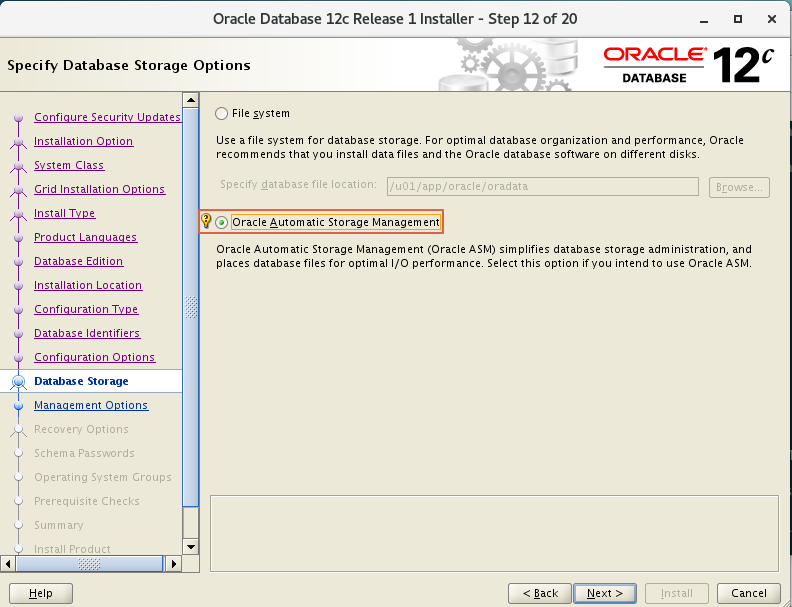This screenshot has height=607, width=792.
Task: Click the database file location input field
Action: pyautogui.click(x=542, y=186)
